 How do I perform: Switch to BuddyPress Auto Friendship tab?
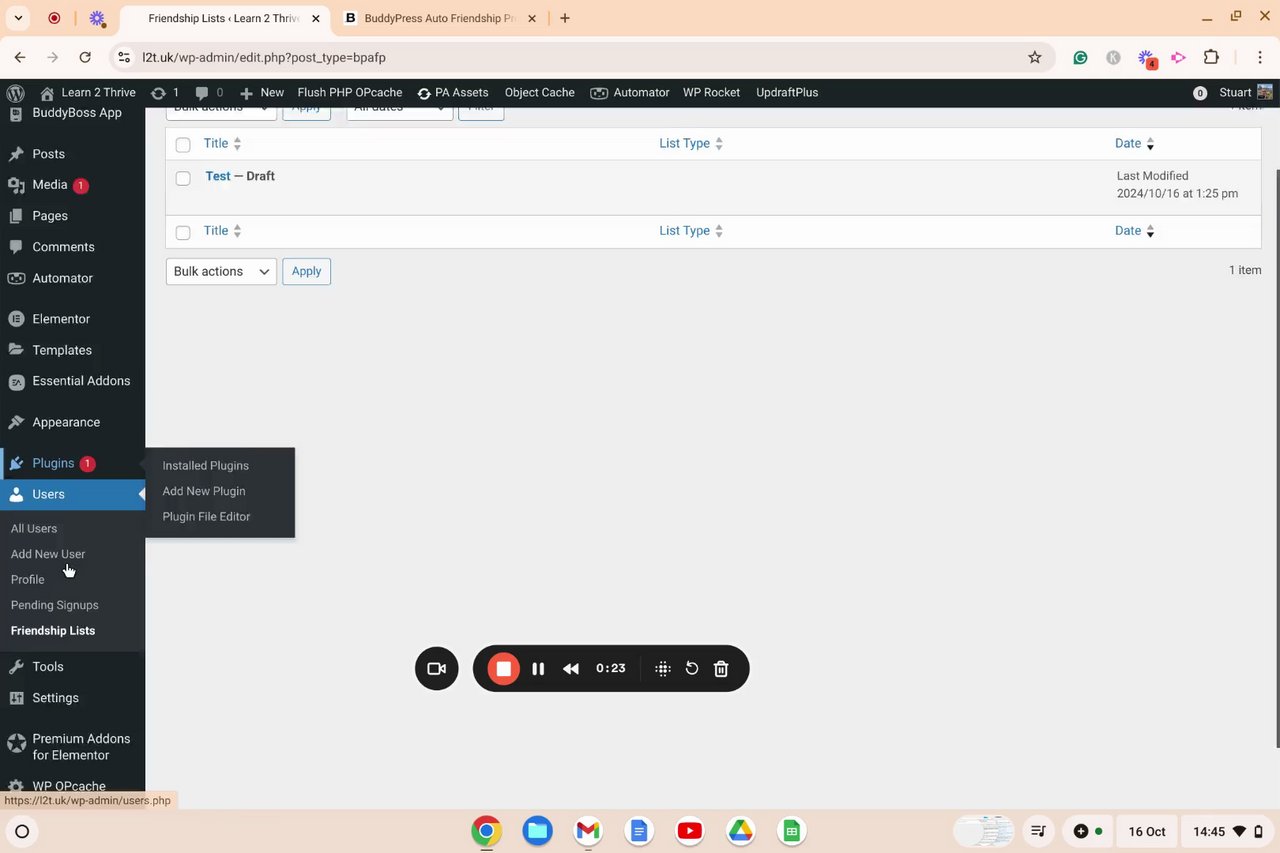pyautogui.click(x=438, y=18)
